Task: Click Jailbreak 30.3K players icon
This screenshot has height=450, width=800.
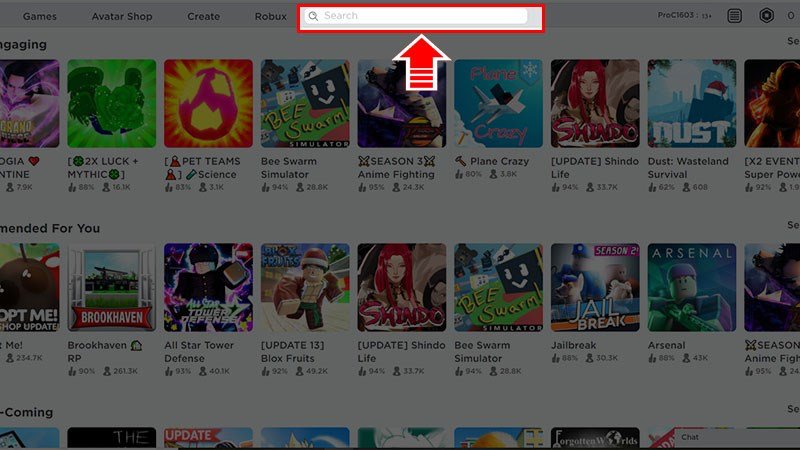Action: [x=589, y=358]
